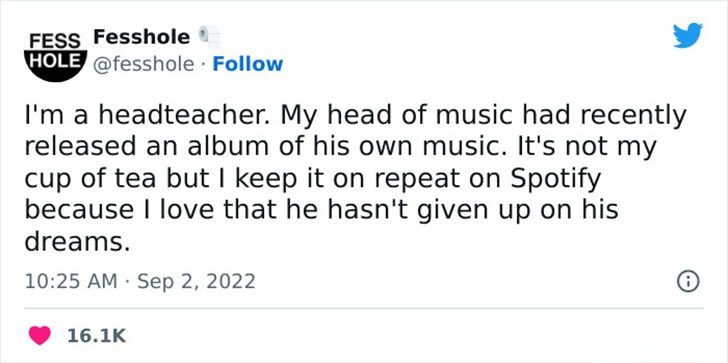The height and width of the screenshot is (363, 728).
Task: Click the Twitter bird logo
Action: coord(688,35)
